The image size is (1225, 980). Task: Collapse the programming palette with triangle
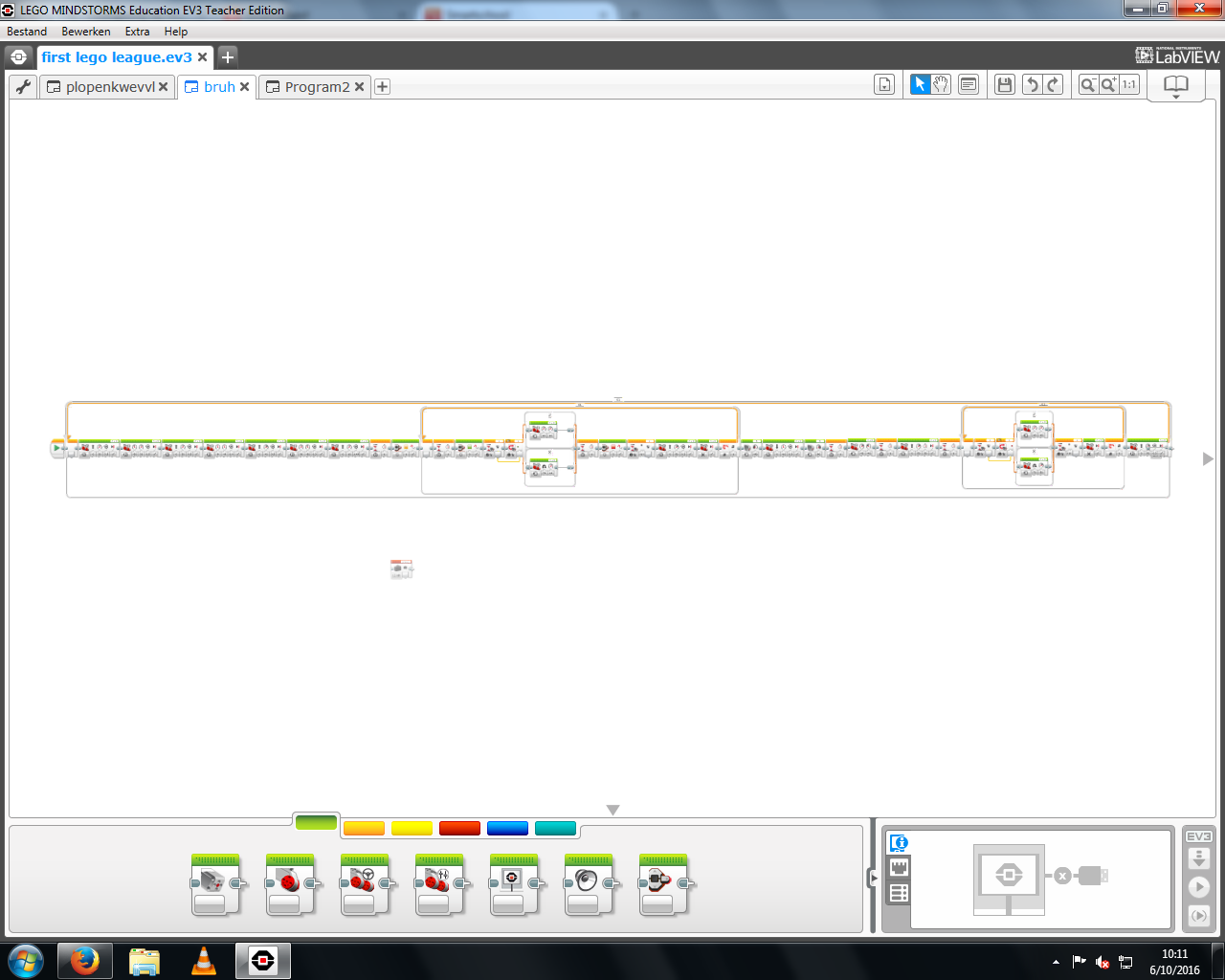click(613, 811)
